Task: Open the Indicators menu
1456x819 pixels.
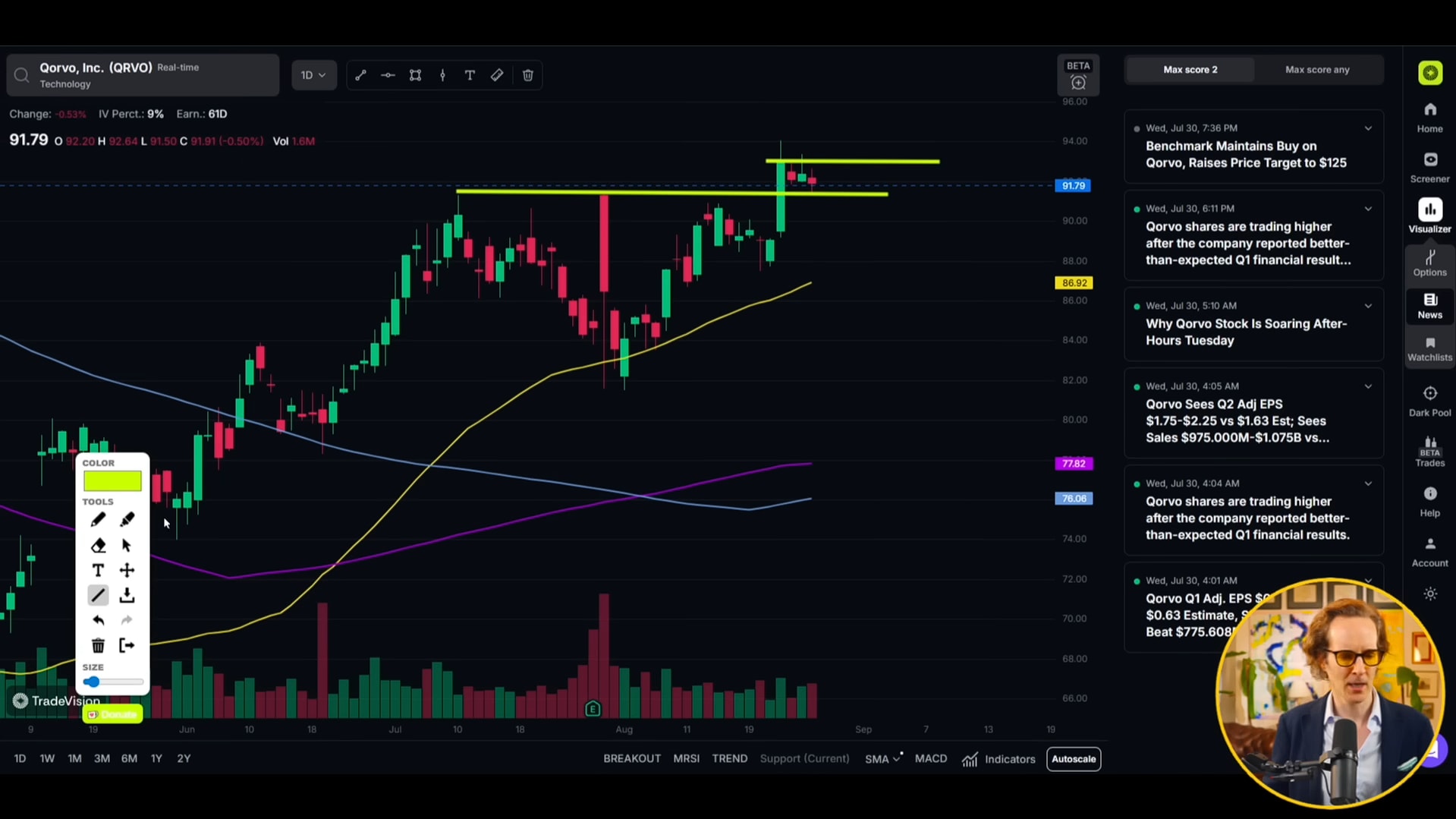Action: point(998,759)
